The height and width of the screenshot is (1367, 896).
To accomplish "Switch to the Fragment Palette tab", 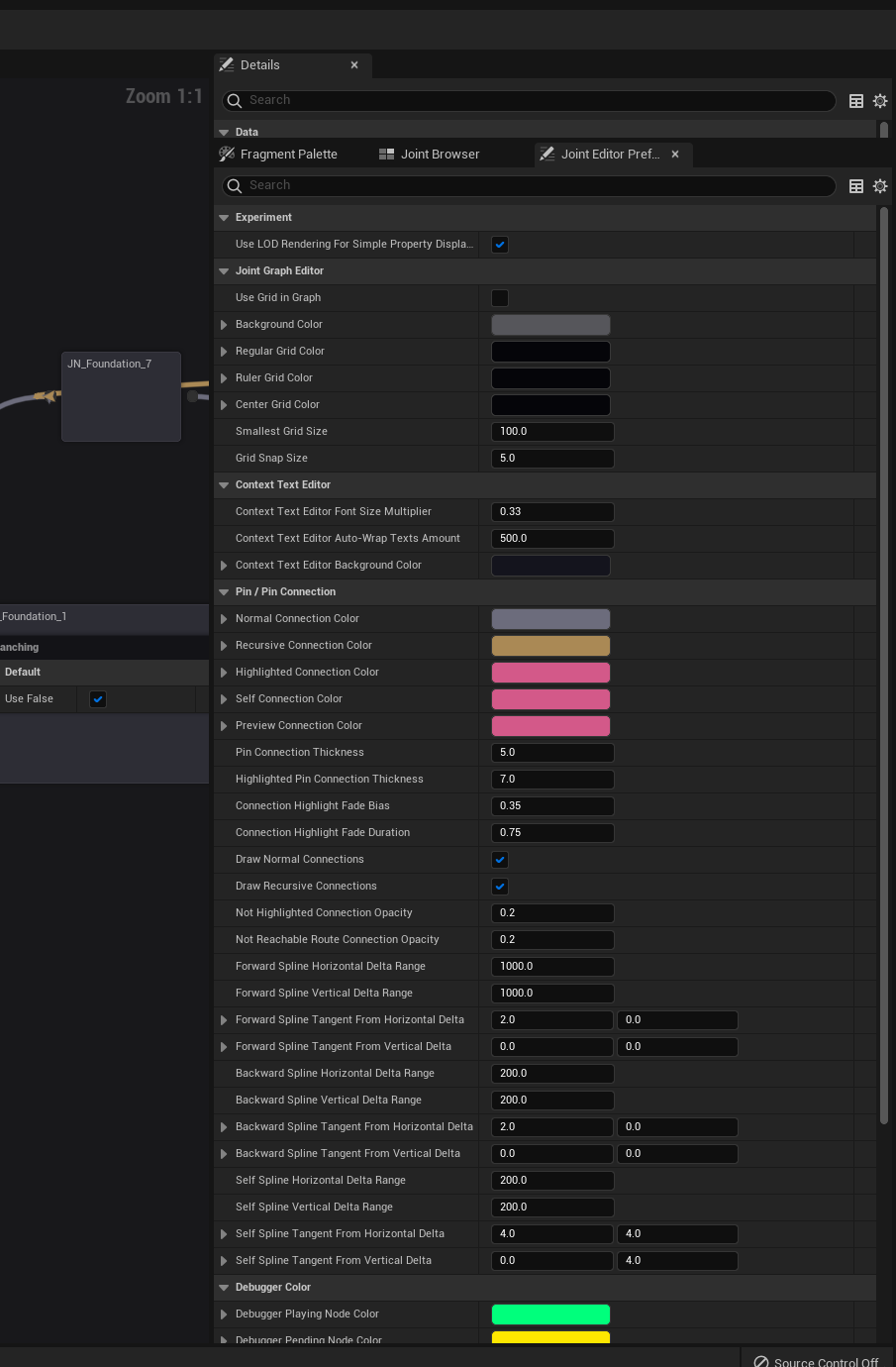I will pos(288,155).
